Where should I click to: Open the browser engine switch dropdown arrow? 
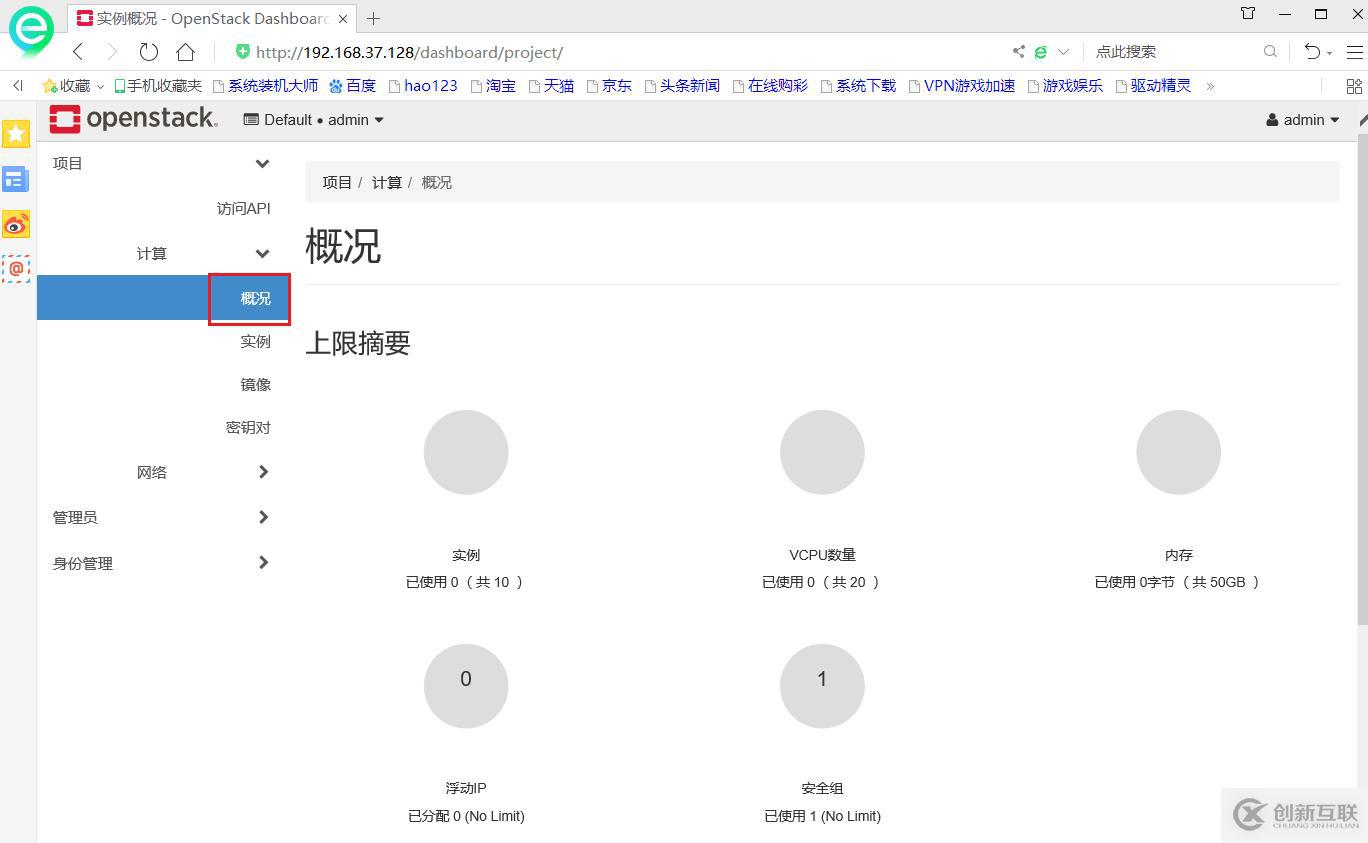[x=1063, y=52]
